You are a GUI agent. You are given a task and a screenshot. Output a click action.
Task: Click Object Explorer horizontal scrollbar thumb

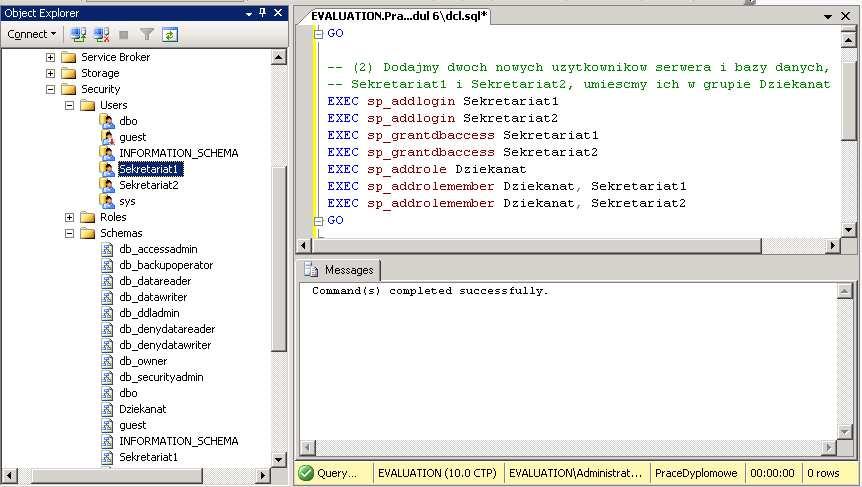[117, 475]
